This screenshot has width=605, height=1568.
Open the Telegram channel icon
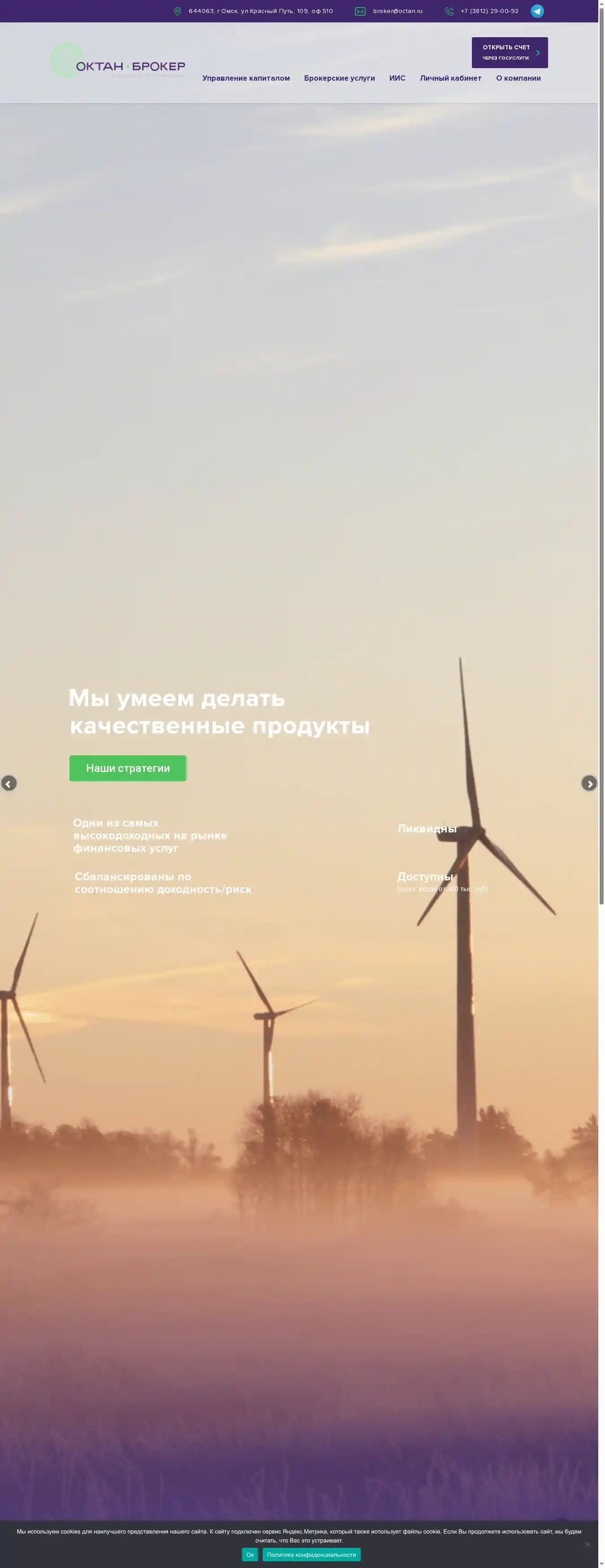[x=537, y=11]
